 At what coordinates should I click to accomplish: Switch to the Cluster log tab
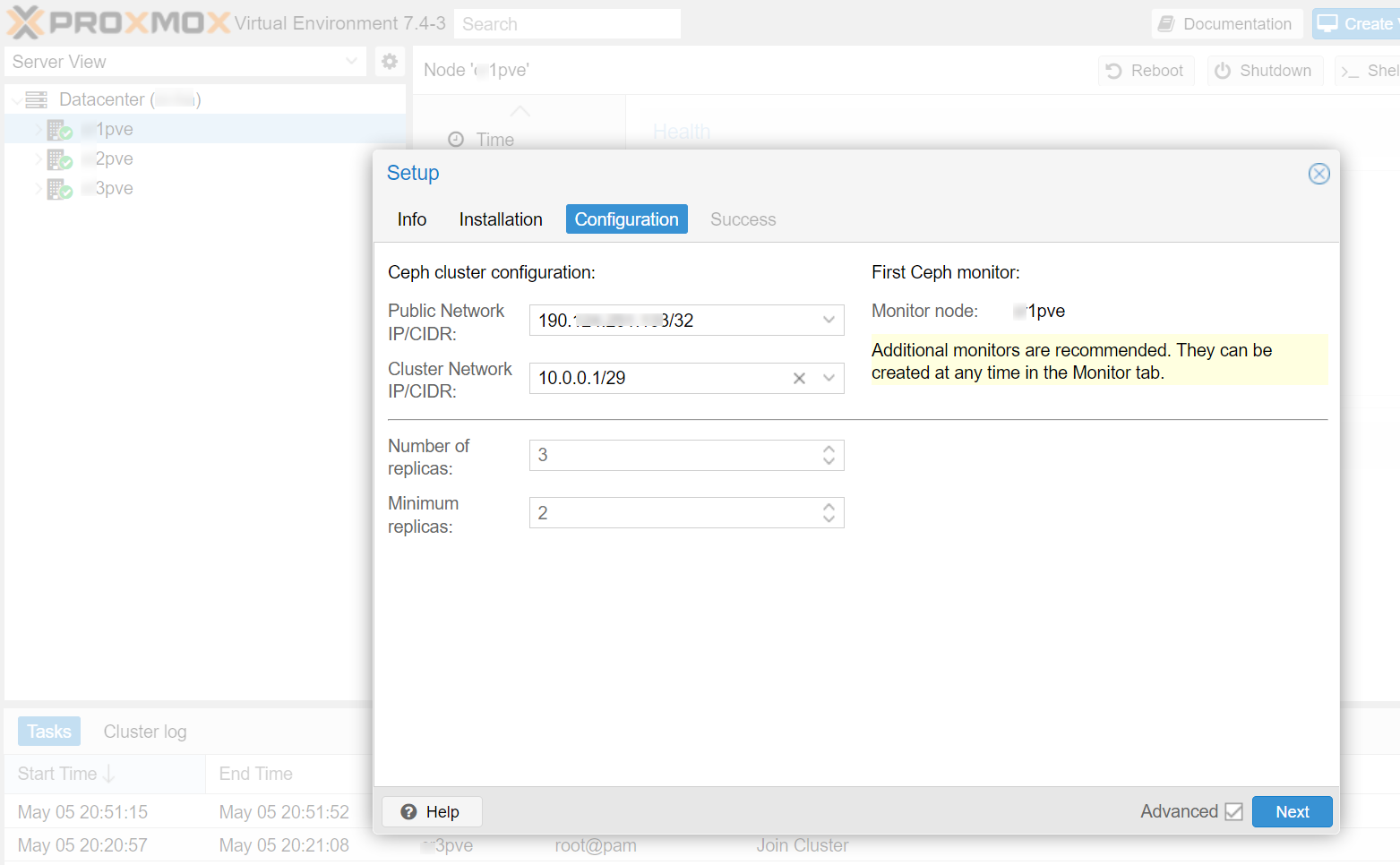145,732
